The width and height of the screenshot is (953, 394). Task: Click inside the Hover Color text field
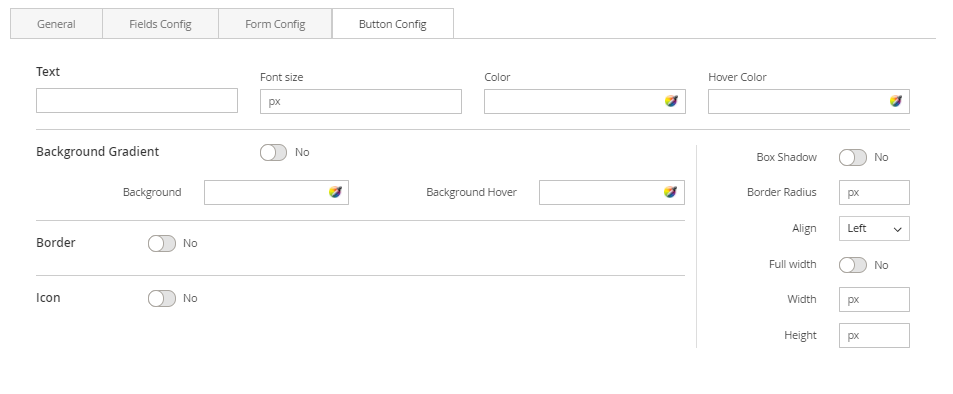click(797, 102)
